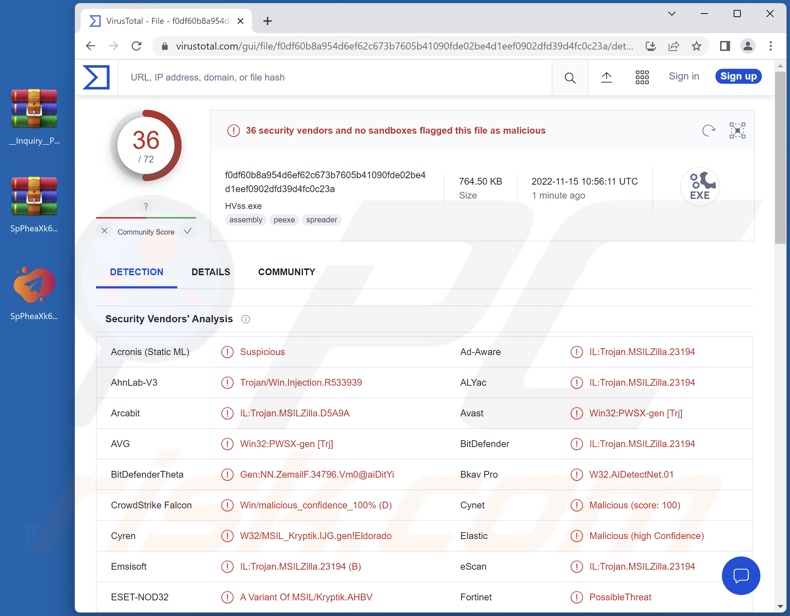Viewport: 790px width, 616px height.
Task: Click the 764.50 KB size value
Action: 480,181
